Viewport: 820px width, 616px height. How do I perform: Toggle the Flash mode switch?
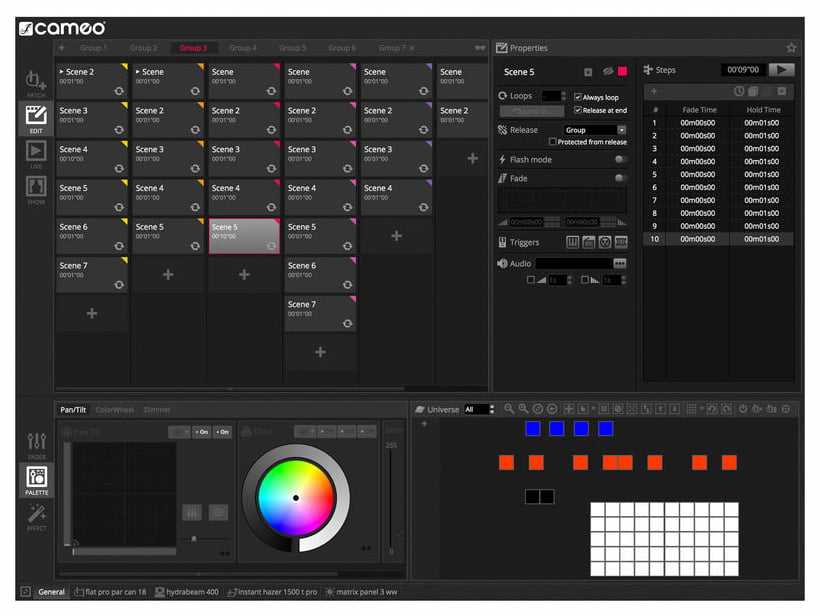(621, 160)
